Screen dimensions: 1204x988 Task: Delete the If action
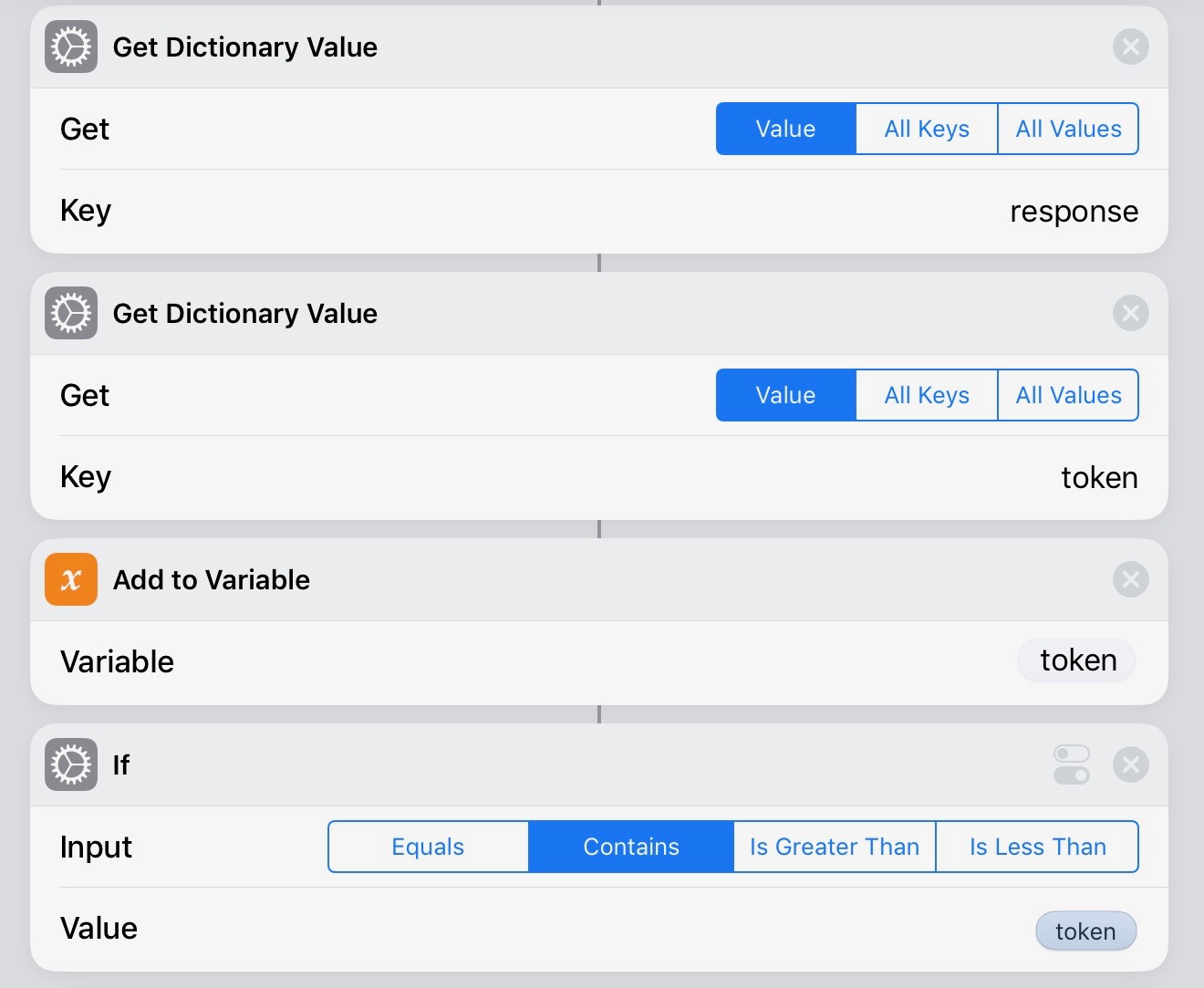1130,764
